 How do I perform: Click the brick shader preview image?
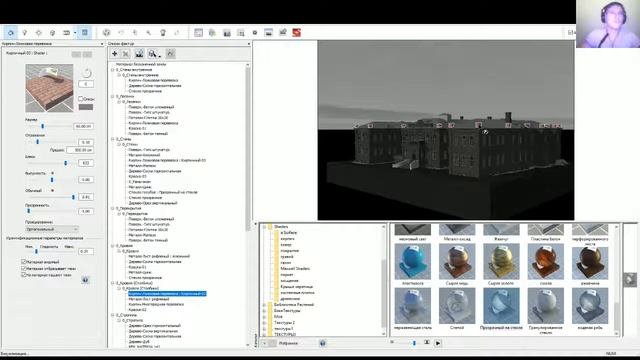49,88
